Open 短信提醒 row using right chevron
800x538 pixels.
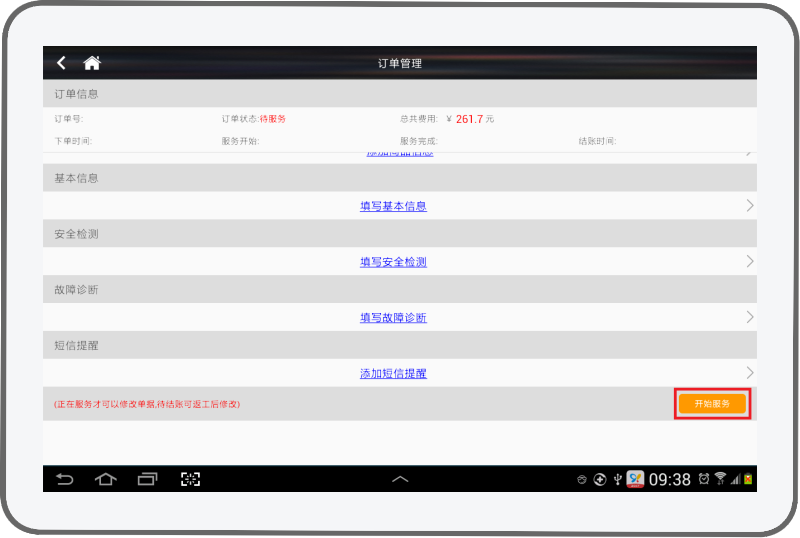click(x=749, y=373)
